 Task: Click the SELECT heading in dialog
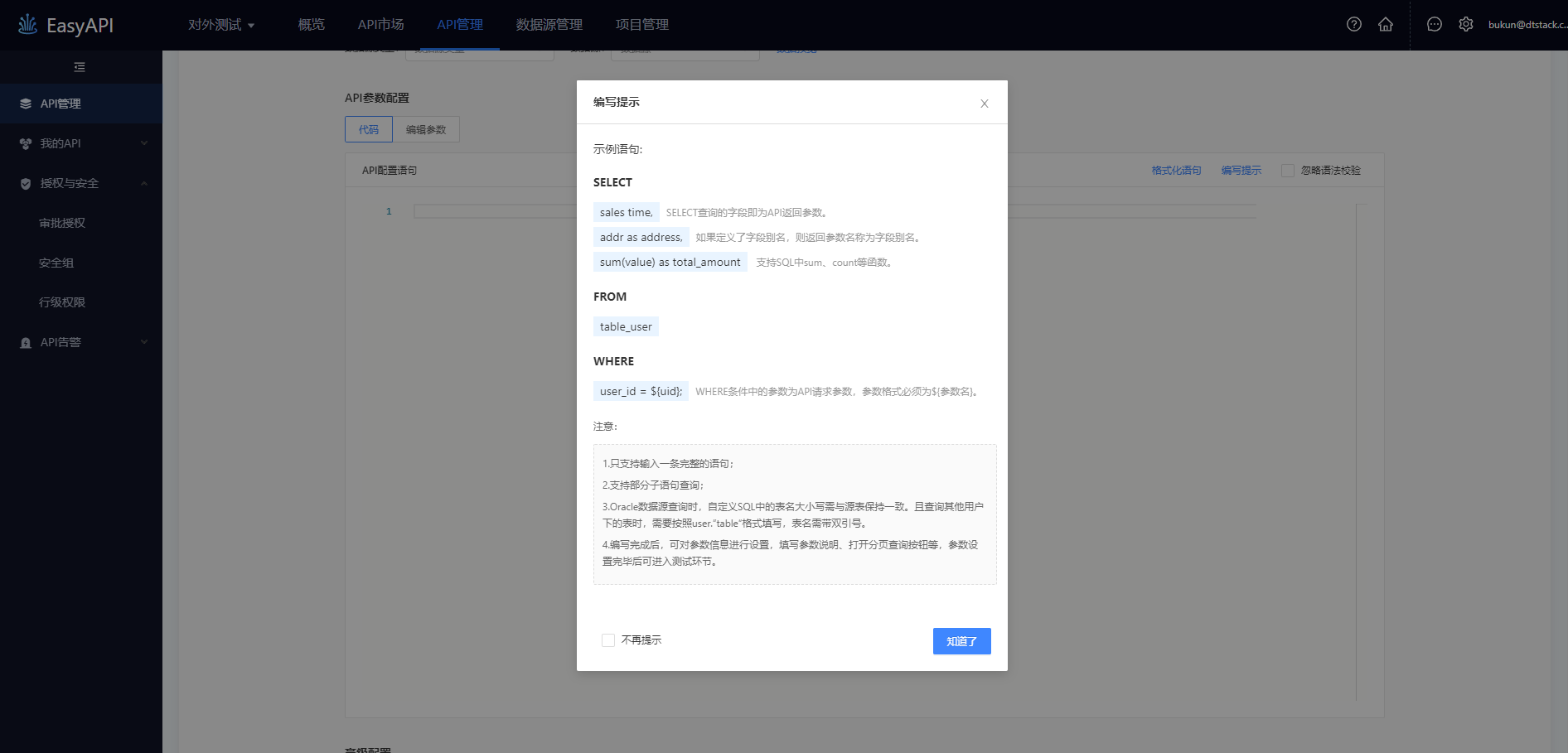point(612,182)
